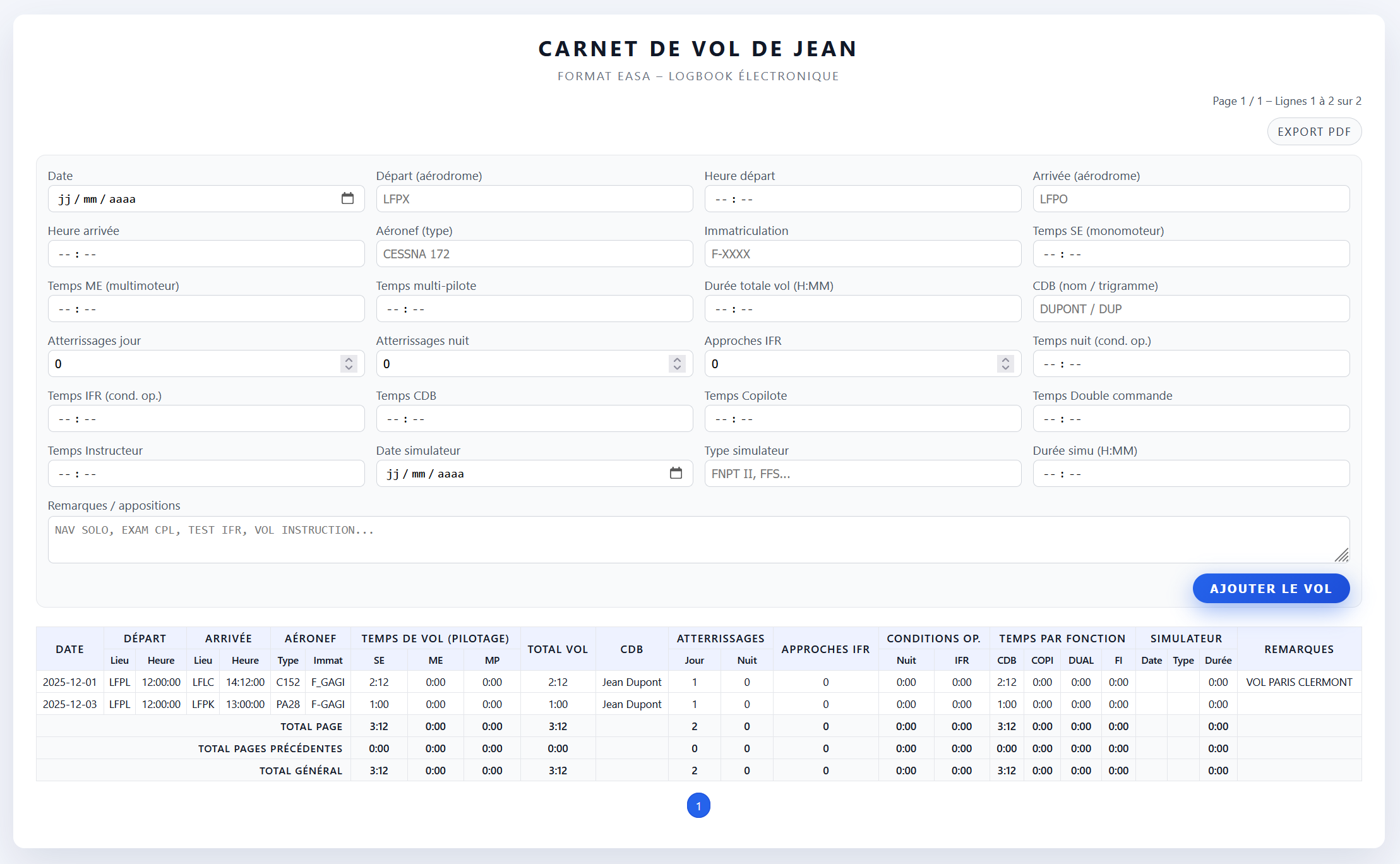
Task: Click the Temps nuit (cond. op.) field
Action: tap(1191, 363)
